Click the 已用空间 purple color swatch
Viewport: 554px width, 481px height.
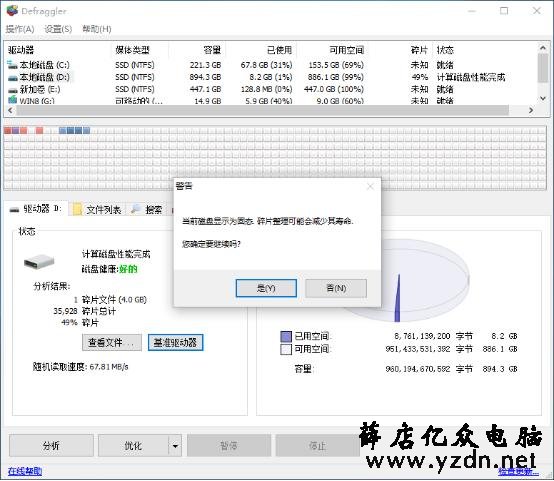pos(285,336)
